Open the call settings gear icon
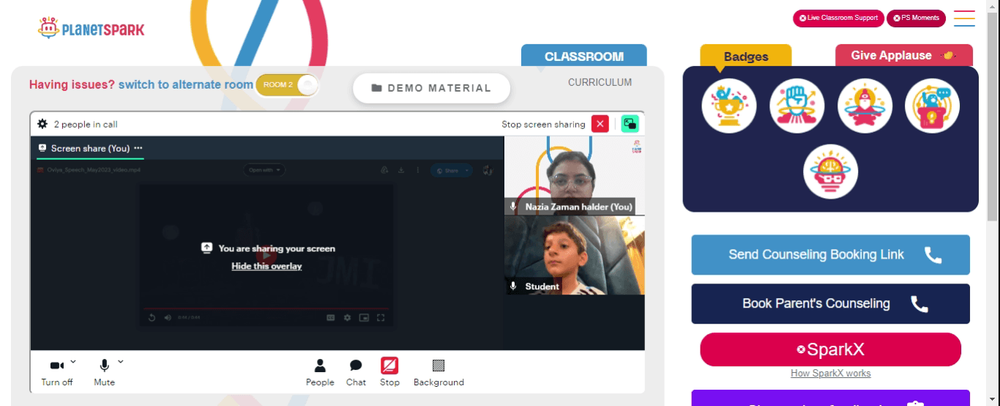The width and height of the screenshot is (1000, 406). (42, 124)
